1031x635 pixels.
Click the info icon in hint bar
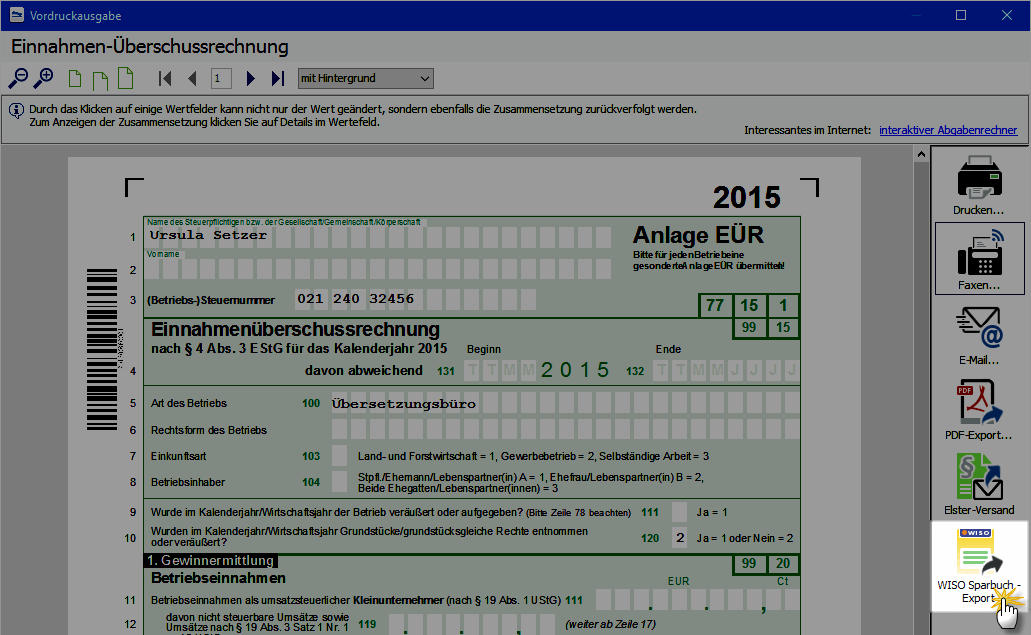click(x=16, y=110)
